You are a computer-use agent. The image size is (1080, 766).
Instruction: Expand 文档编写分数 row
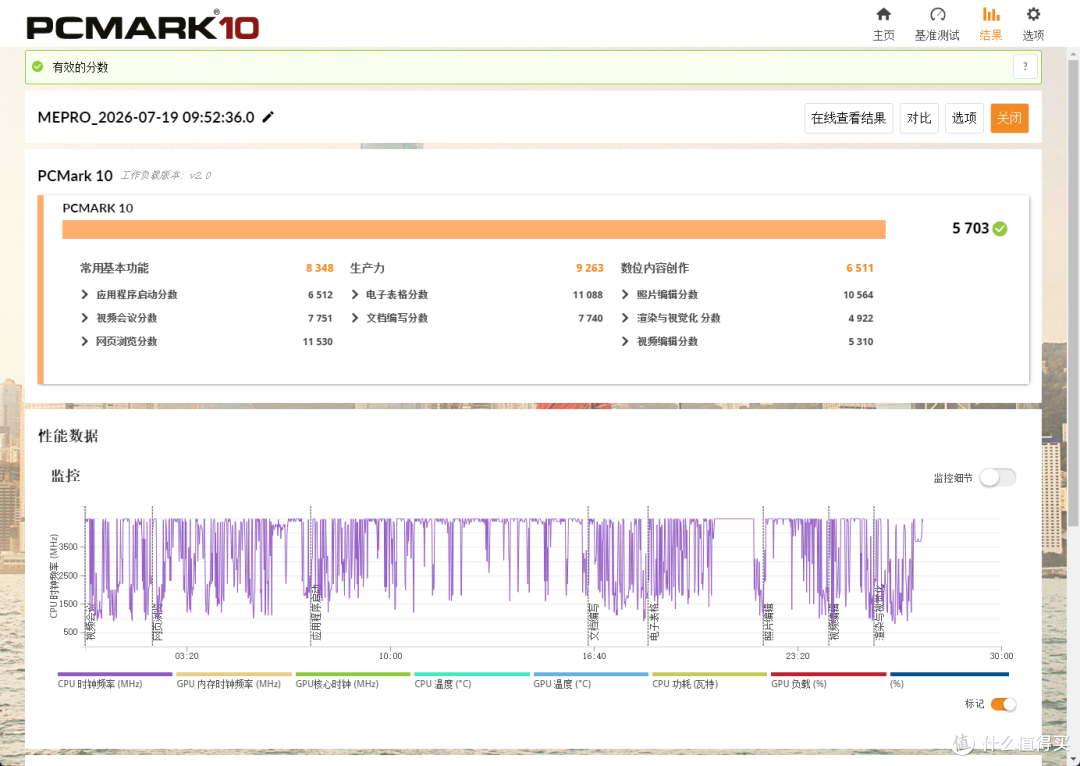[x=355, y=318]
